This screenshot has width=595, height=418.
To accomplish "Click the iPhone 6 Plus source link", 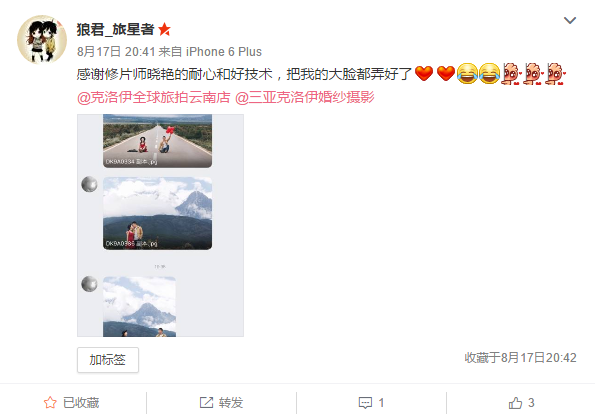I will 224,52.
